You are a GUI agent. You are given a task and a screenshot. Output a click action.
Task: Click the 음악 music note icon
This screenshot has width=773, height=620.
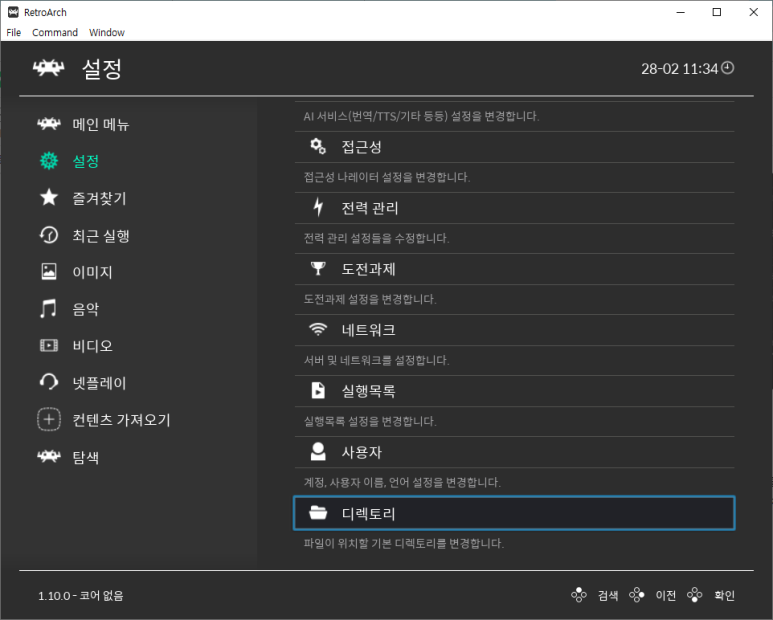point(48,309)
